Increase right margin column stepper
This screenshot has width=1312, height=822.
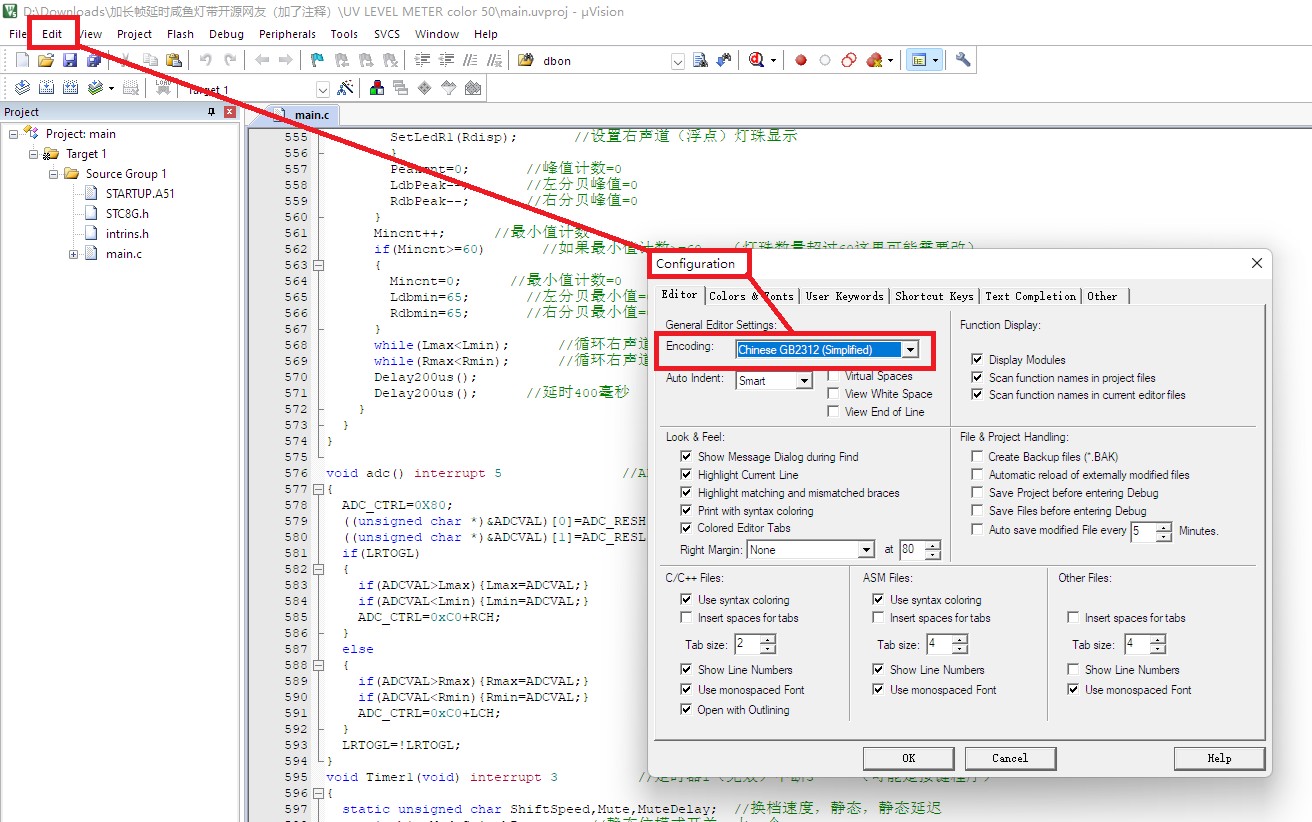tap(933, 545)
